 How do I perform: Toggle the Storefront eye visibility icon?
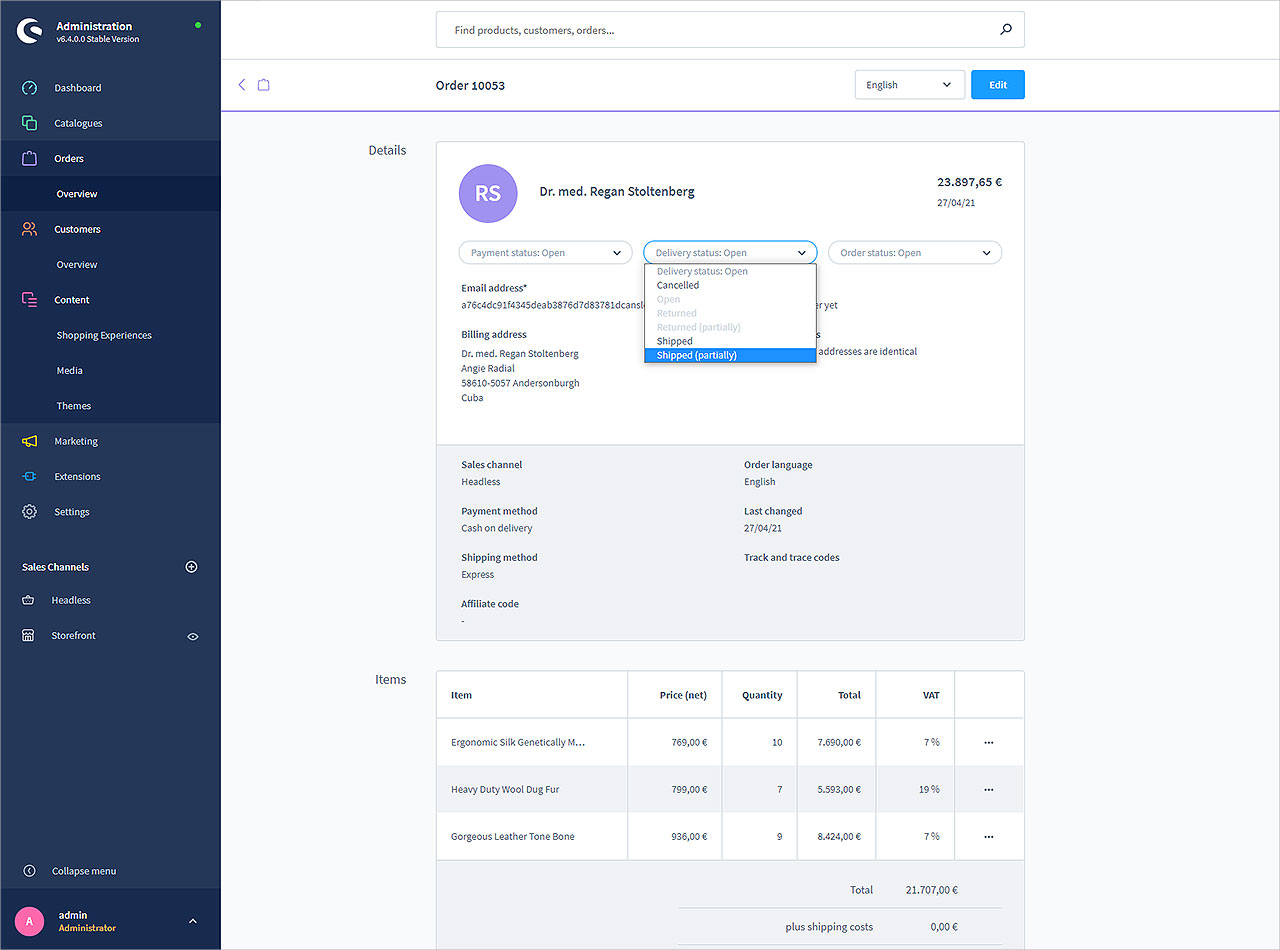coord(193,636)
